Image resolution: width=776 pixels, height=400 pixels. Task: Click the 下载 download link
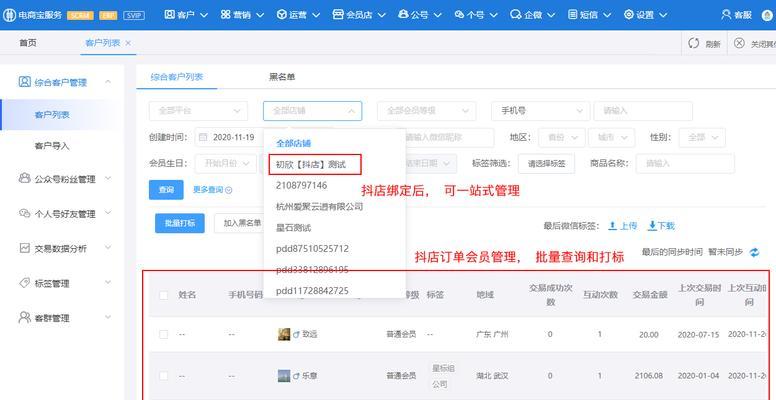[661, 226]
